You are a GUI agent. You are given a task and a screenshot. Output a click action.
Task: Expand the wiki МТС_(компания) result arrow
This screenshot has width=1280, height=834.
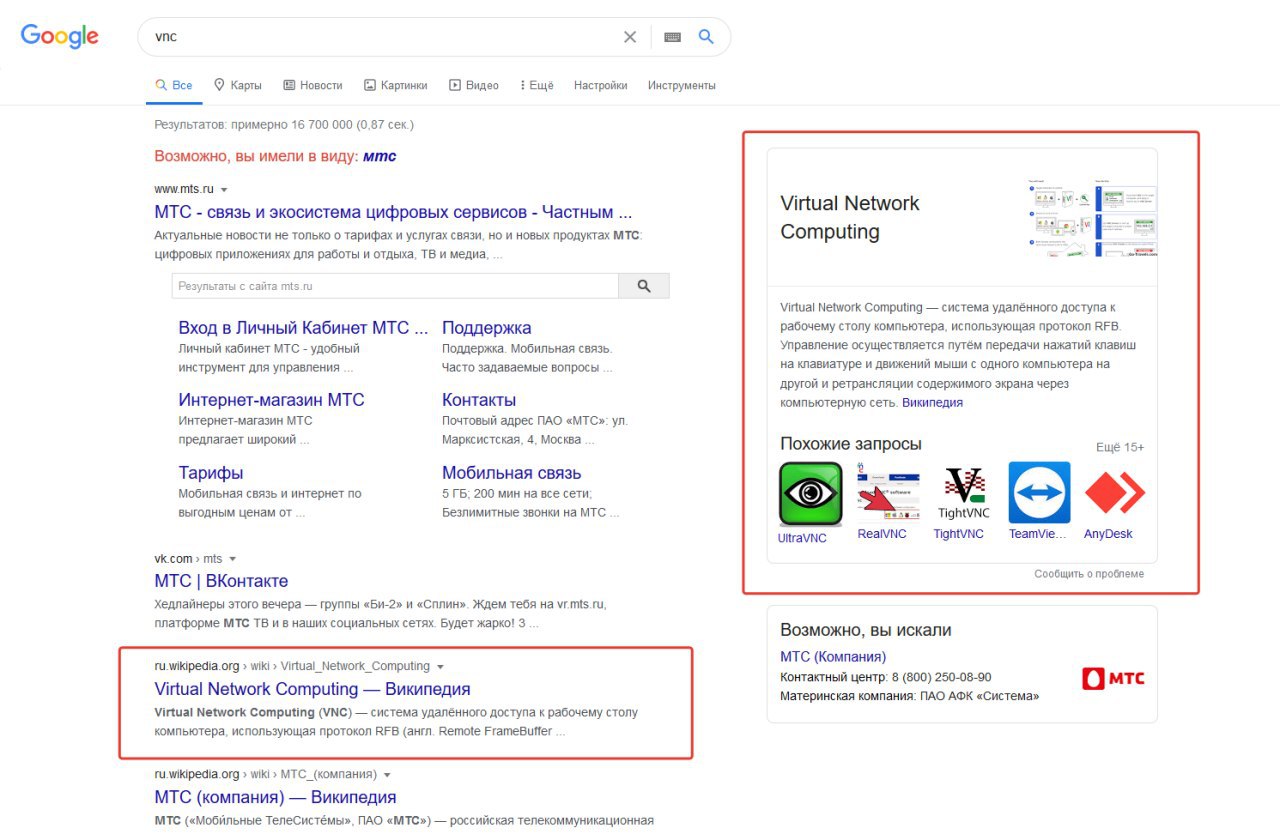pyautogui.click(x=387, y=775)
